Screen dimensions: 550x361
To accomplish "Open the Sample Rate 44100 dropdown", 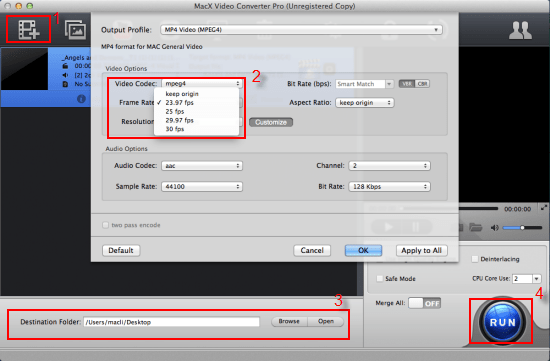I will [x=202, y=187].
